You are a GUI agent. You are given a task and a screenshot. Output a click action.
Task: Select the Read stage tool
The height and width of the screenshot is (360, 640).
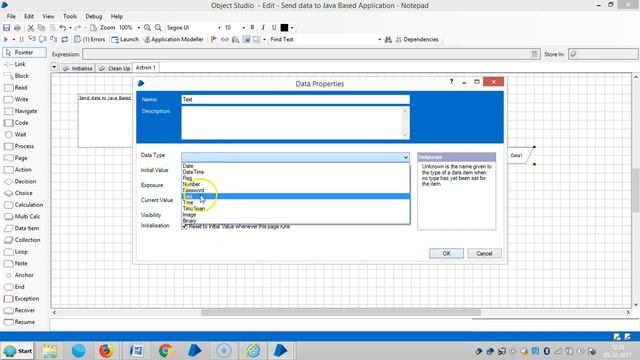click(x=21, y=88)
